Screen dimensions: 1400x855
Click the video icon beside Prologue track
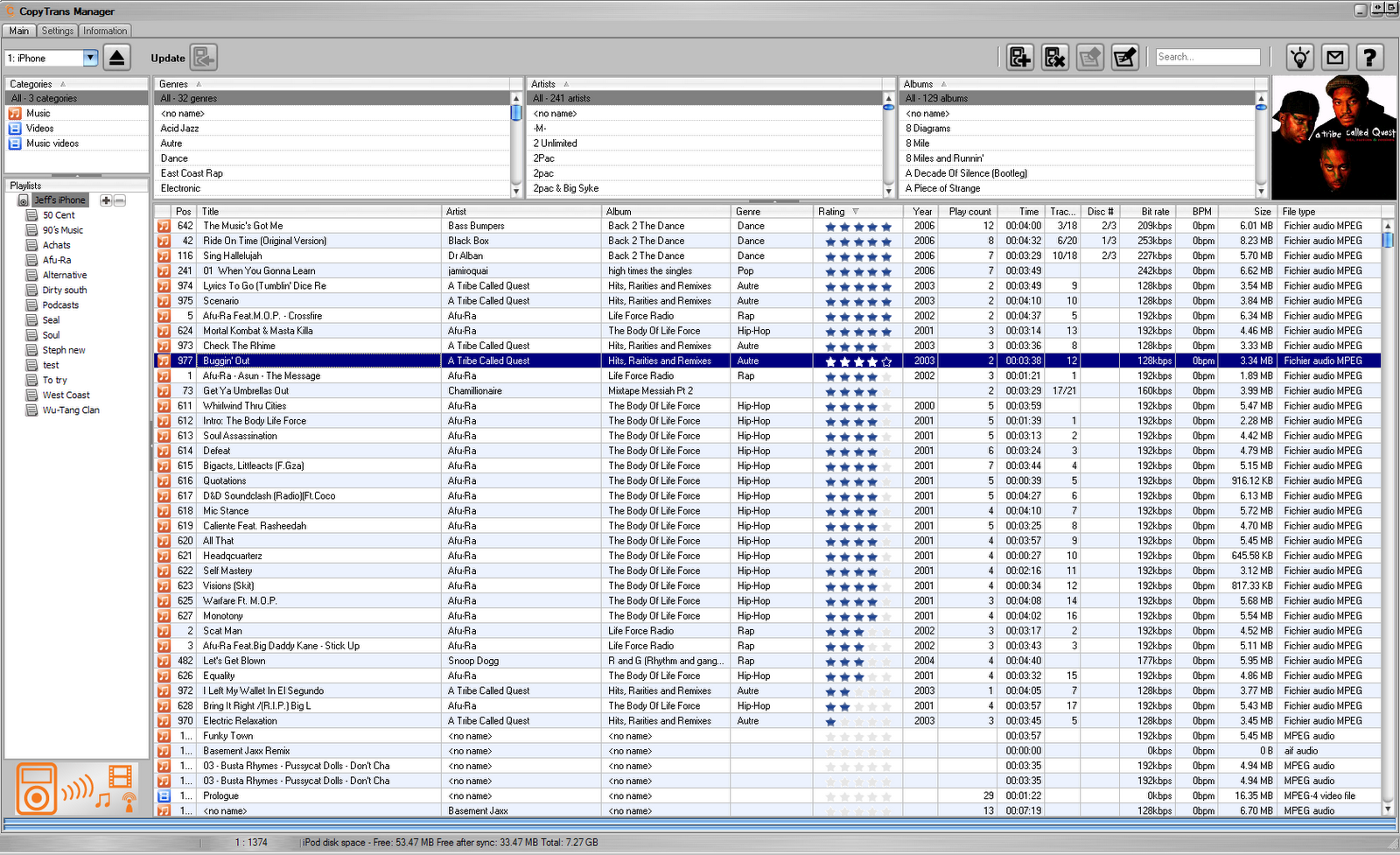coord(164,796)
